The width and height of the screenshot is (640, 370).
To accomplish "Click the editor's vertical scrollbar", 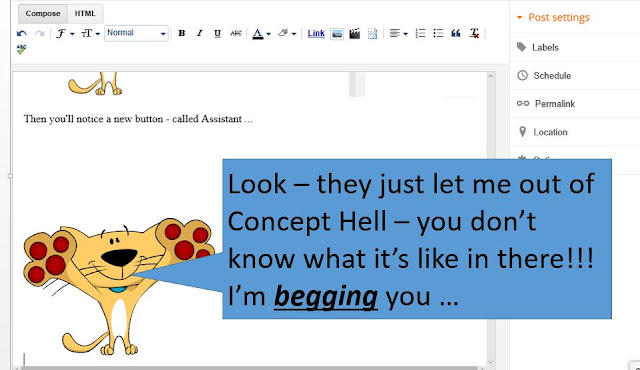I will (x=491, y=219).
